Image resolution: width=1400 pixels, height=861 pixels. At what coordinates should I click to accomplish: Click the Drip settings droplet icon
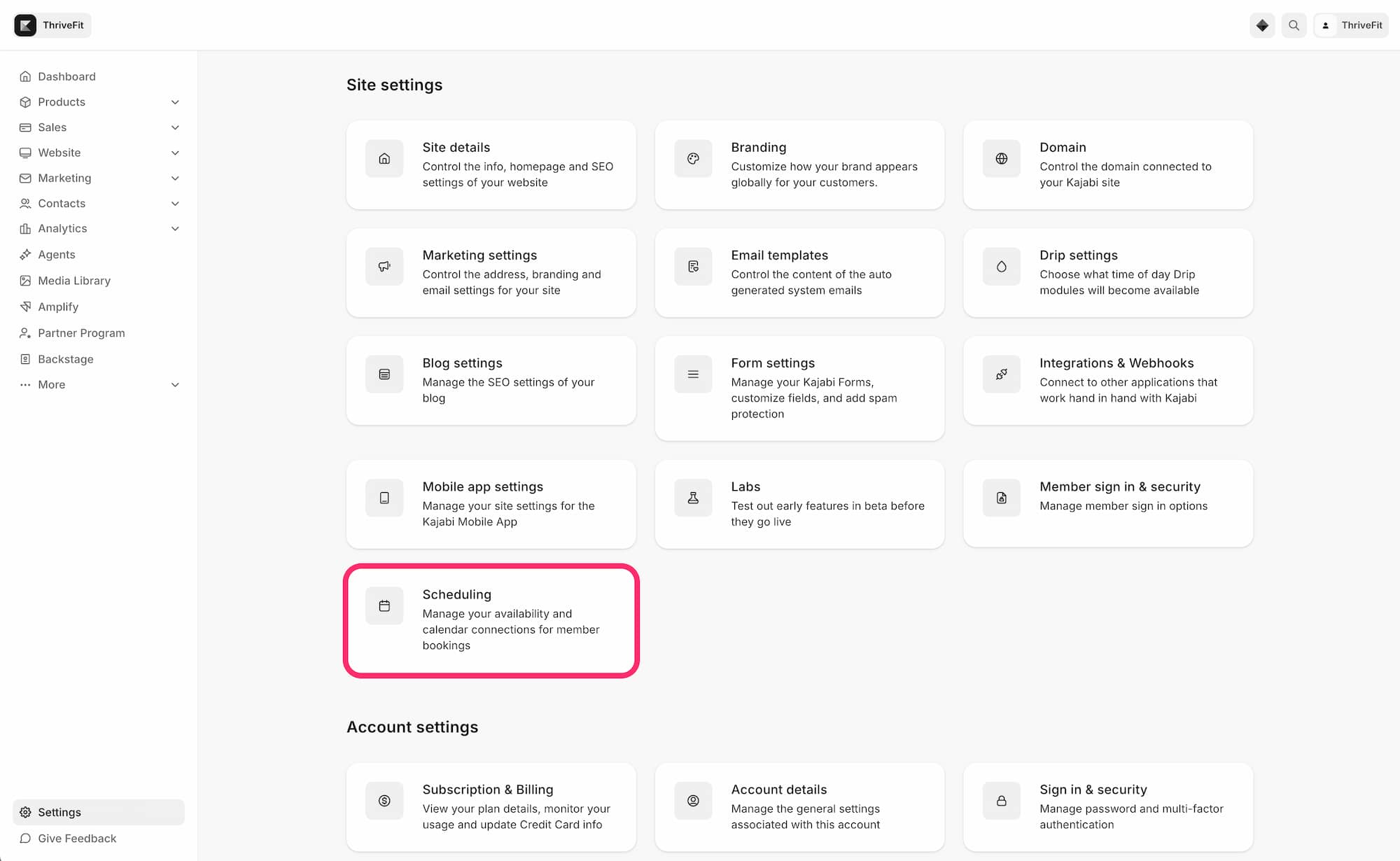click(1002, 267)
